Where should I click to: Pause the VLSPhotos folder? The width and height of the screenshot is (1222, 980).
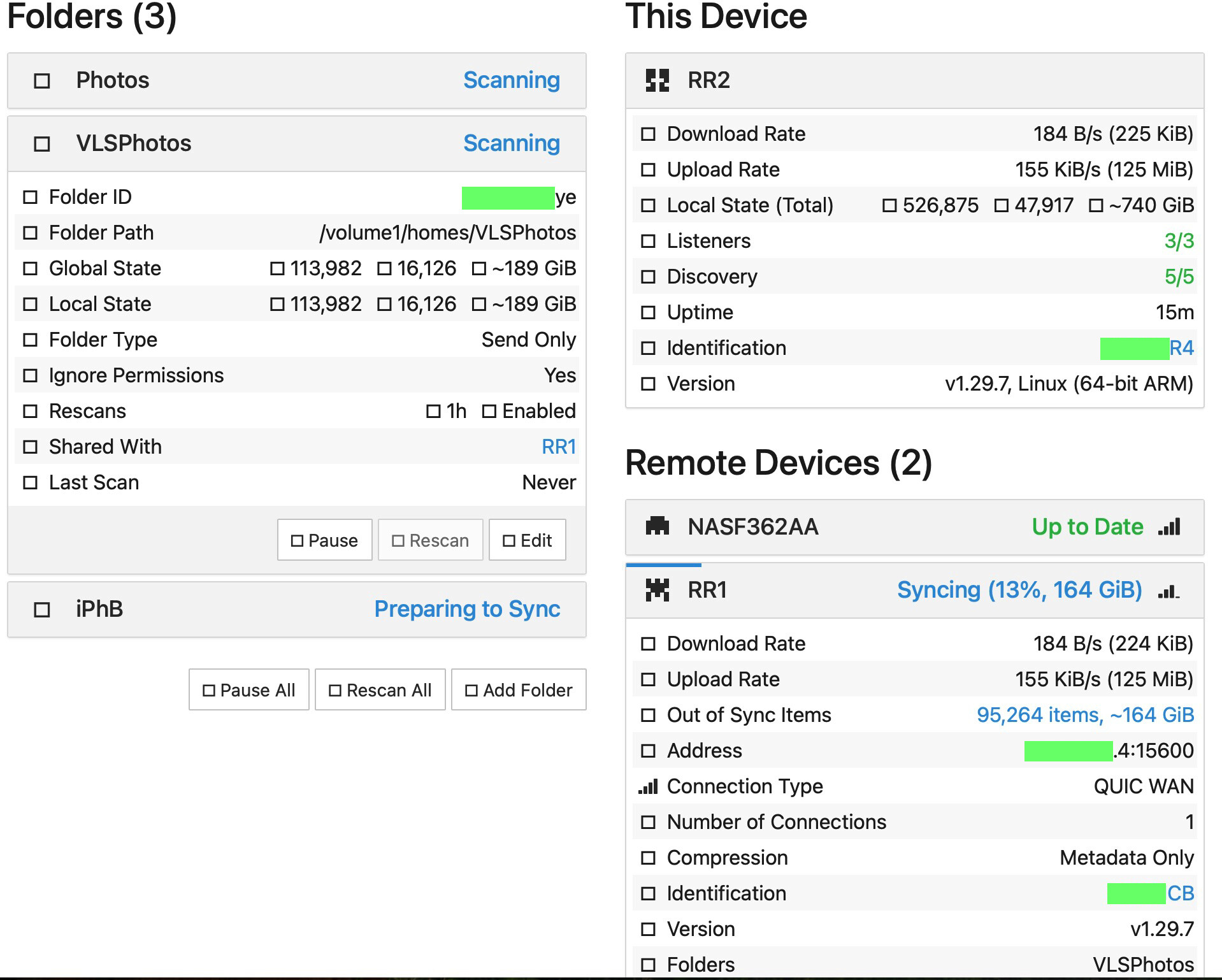[325, 540]
